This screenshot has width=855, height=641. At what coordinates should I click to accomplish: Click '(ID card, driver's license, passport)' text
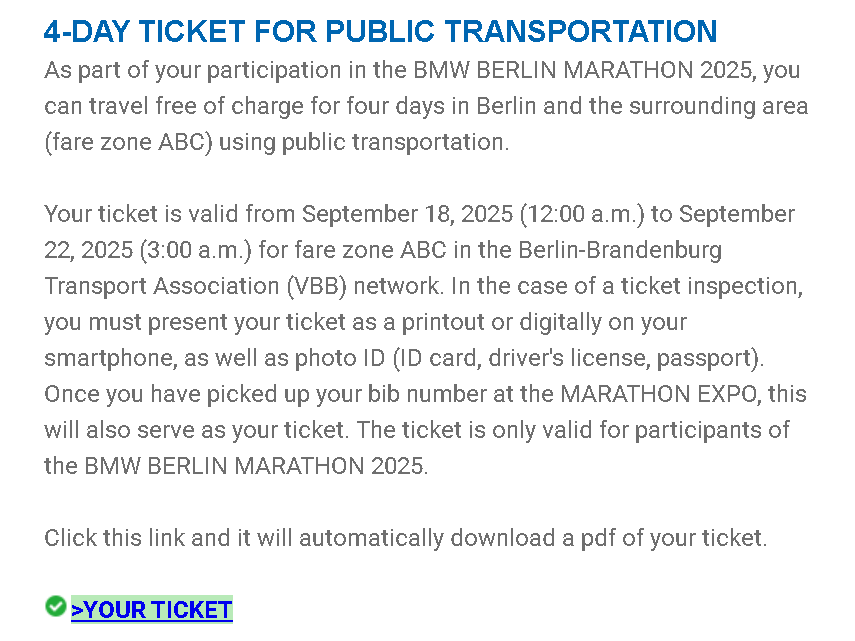point(577,358)
